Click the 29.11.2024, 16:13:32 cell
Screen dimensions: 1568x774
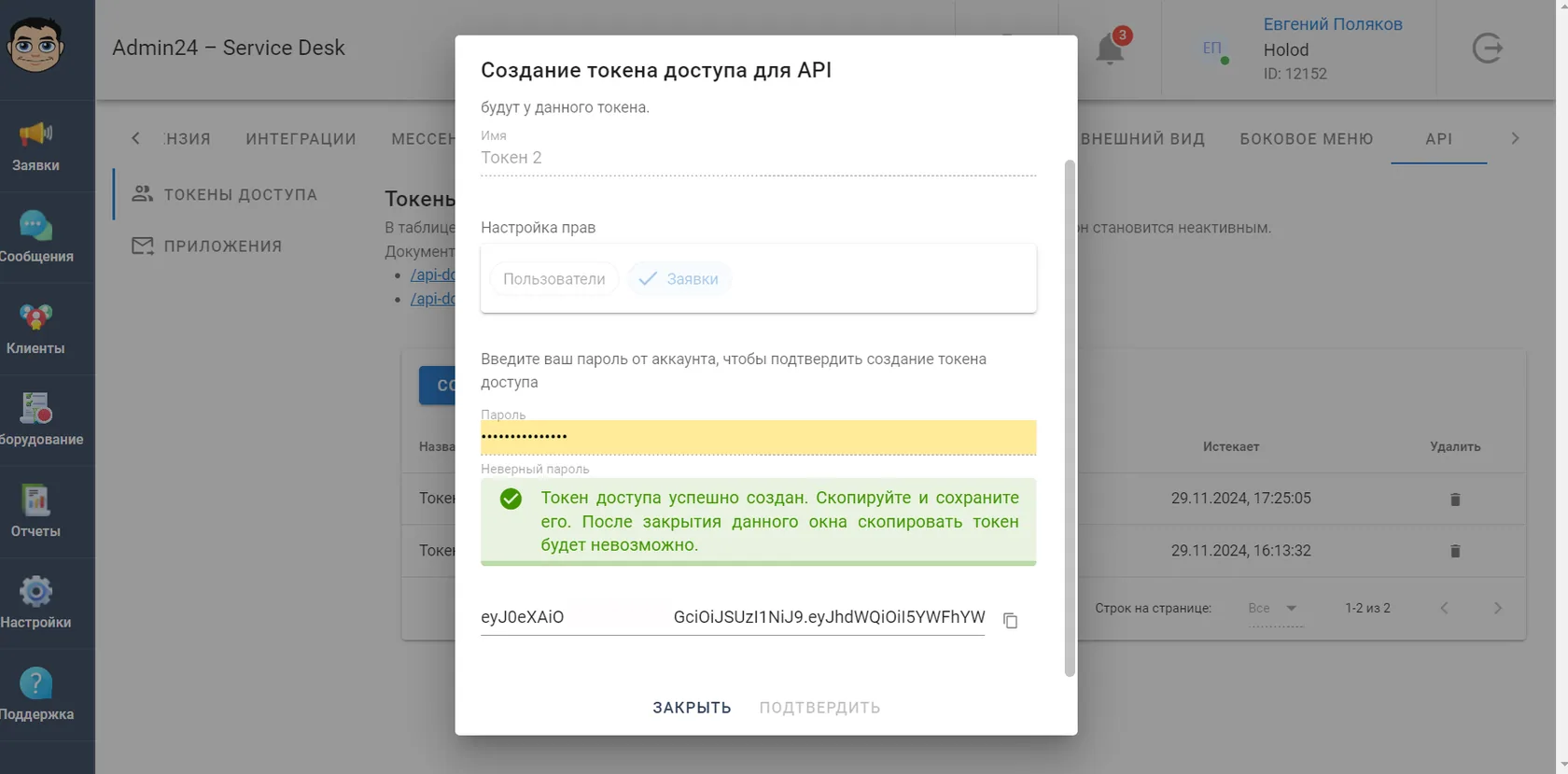[x=1241, y=551]
